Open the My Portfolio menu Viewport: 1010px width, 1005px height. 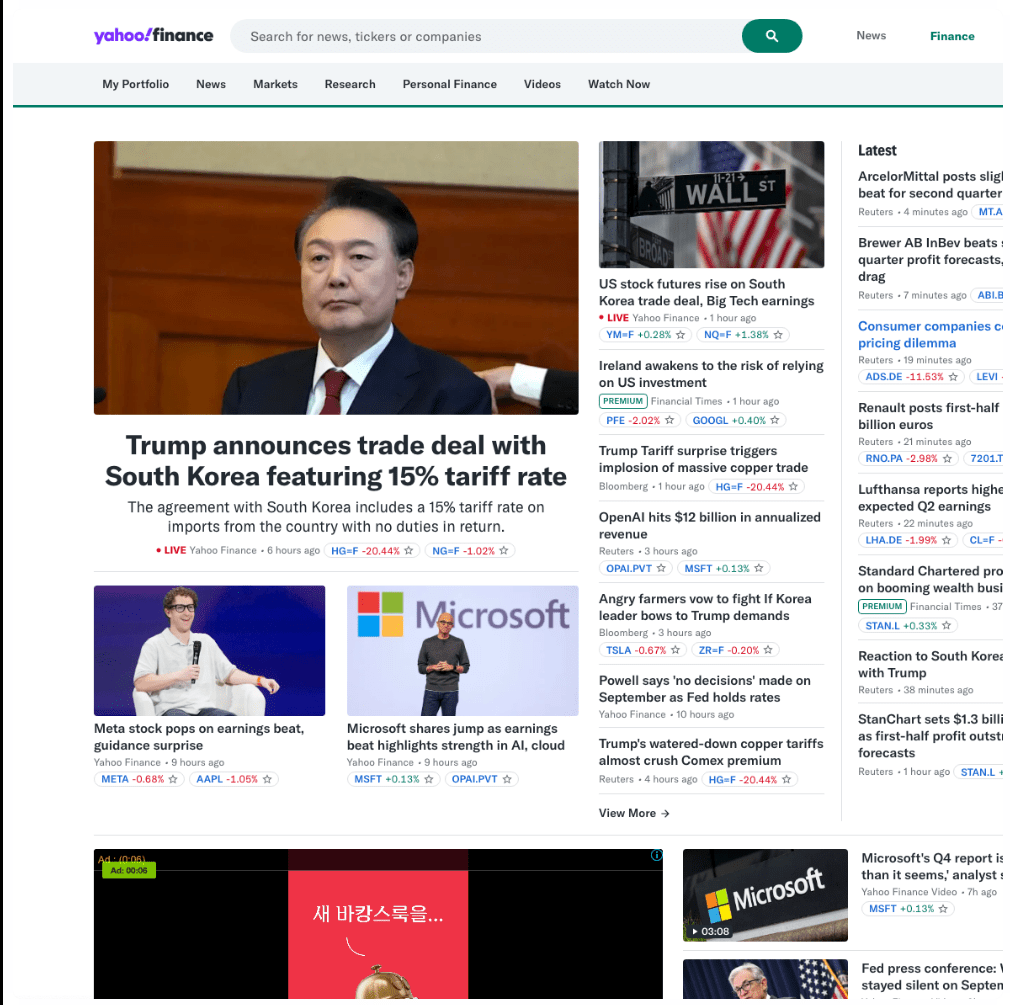coord(135,84)
